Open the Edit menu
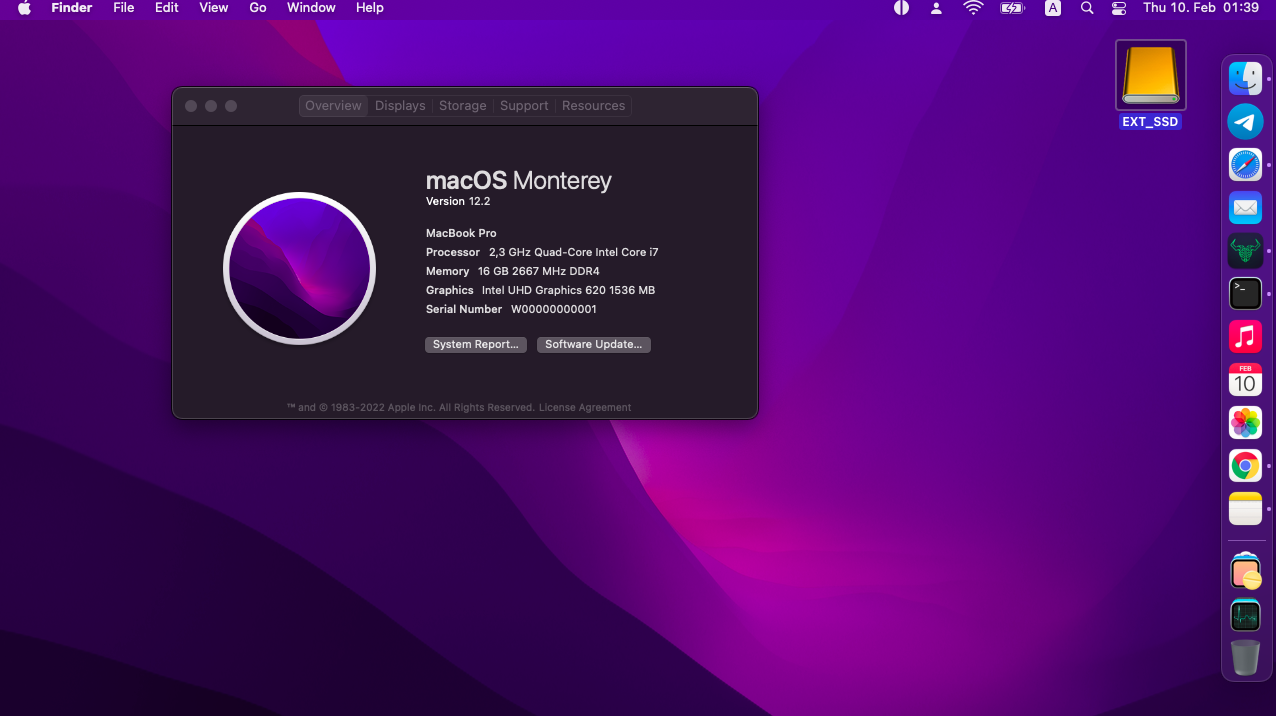This screenshot has width=1276, height=716. [x=167, y=8]
